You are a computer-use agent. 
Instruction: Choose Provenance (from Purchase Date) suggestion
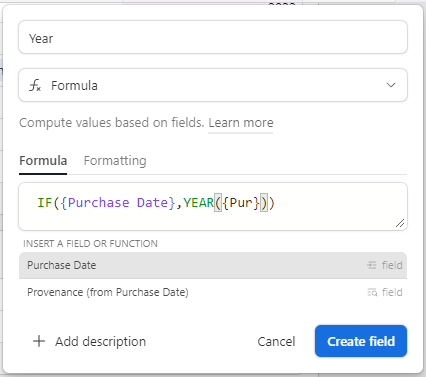pos(213,292)
